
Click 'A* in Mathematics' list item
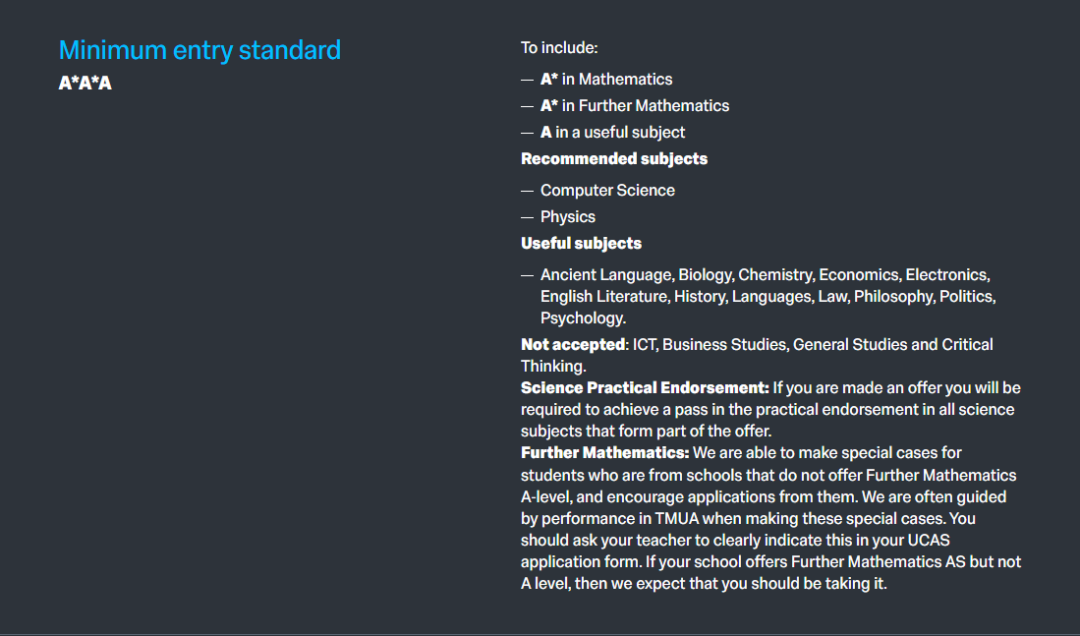[606, 79]
